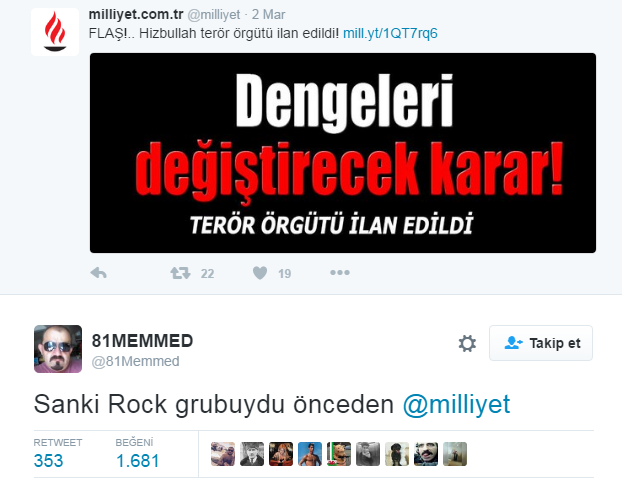Click the black dog liker avatar
Viewport: 622px width, 492px height.
397,454
